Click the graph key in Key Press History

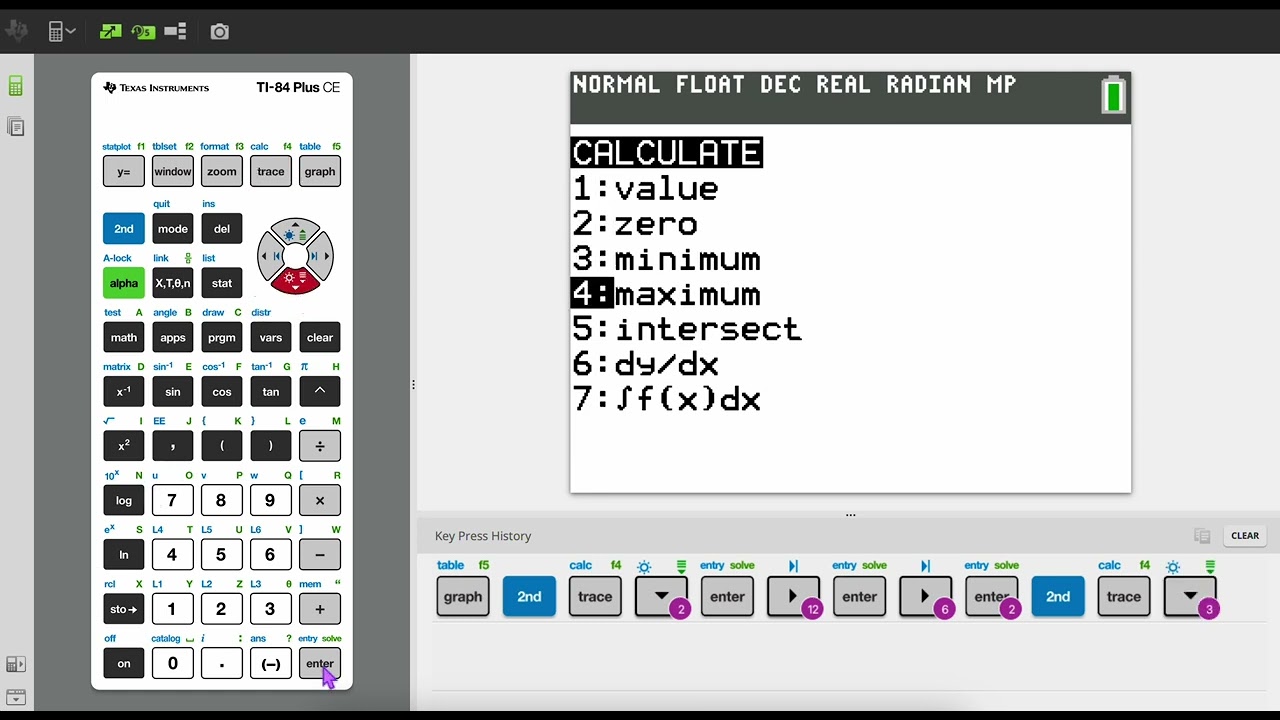[463, 596]
